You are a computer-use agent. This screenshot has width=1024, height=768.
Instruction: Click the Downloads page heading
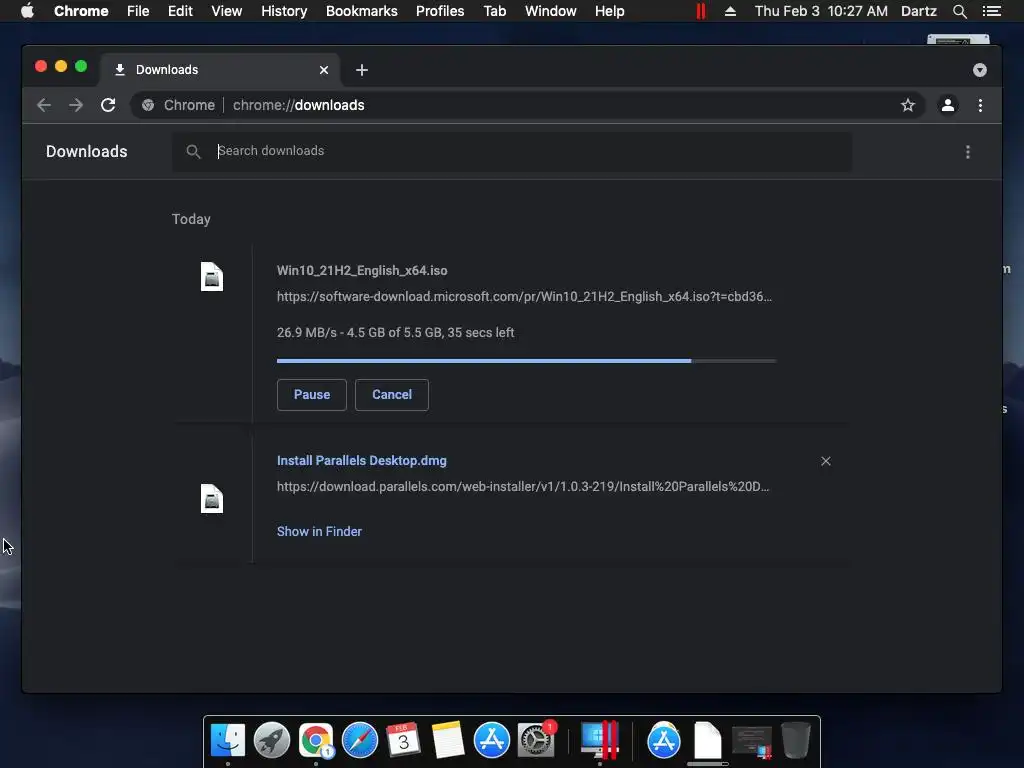click(87, 152)
